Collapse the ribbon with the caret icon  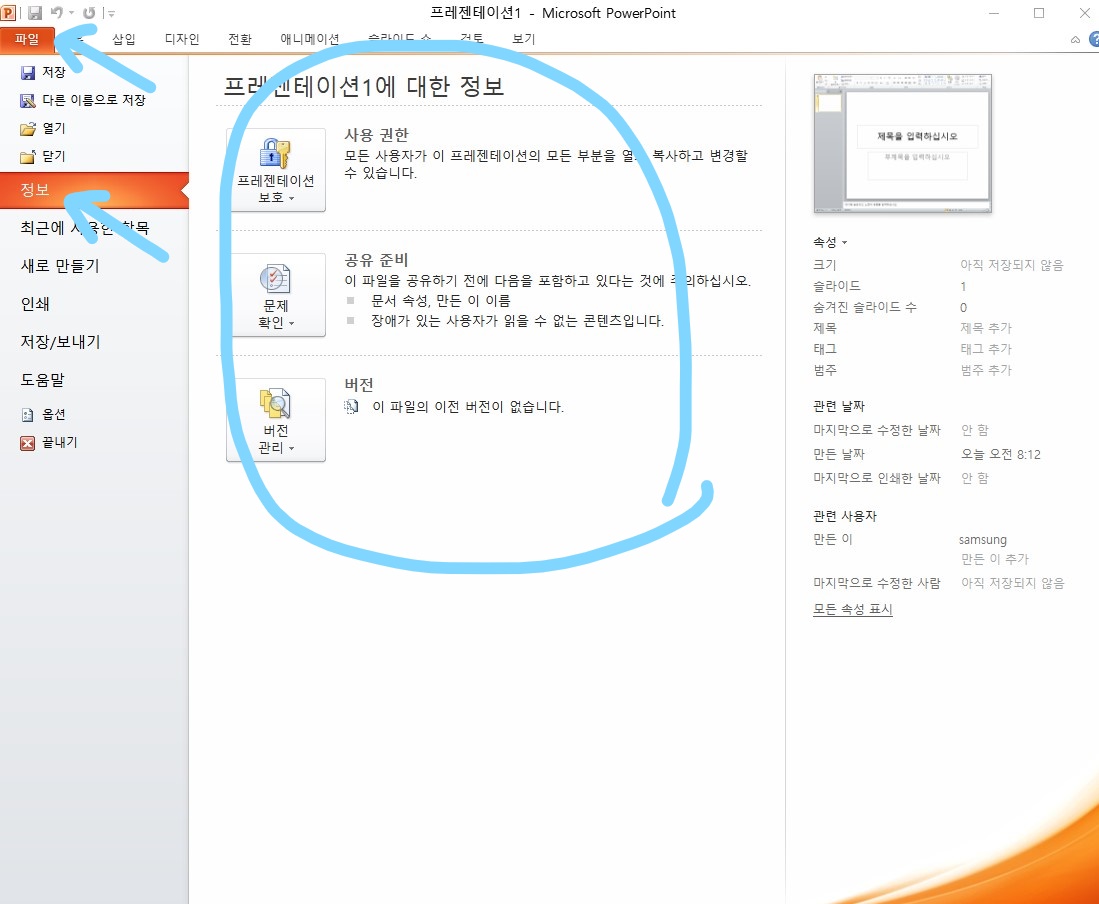1074,40
